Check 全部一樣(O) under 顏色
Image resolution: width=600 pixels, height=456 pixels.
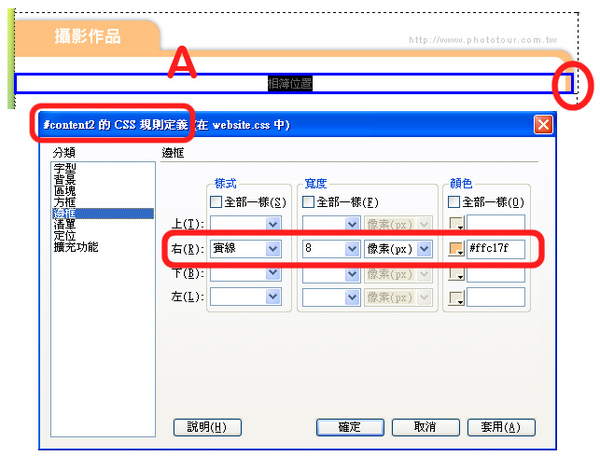click(454, 202)
